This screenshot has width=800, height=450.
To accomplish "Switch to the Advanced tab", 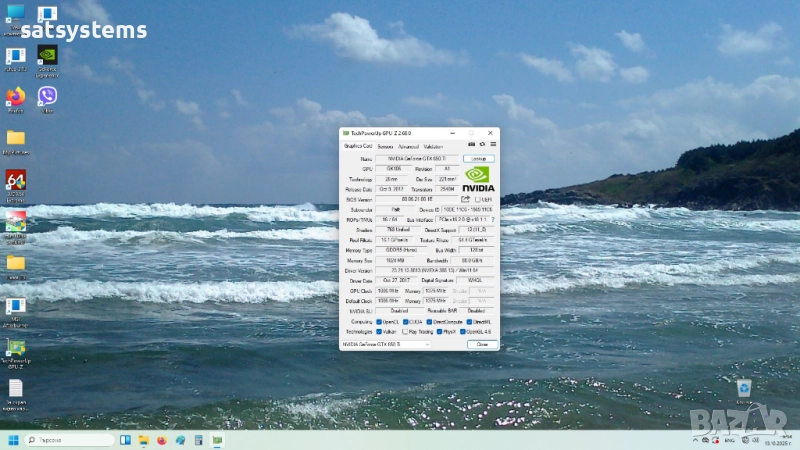I will [408, 146].
